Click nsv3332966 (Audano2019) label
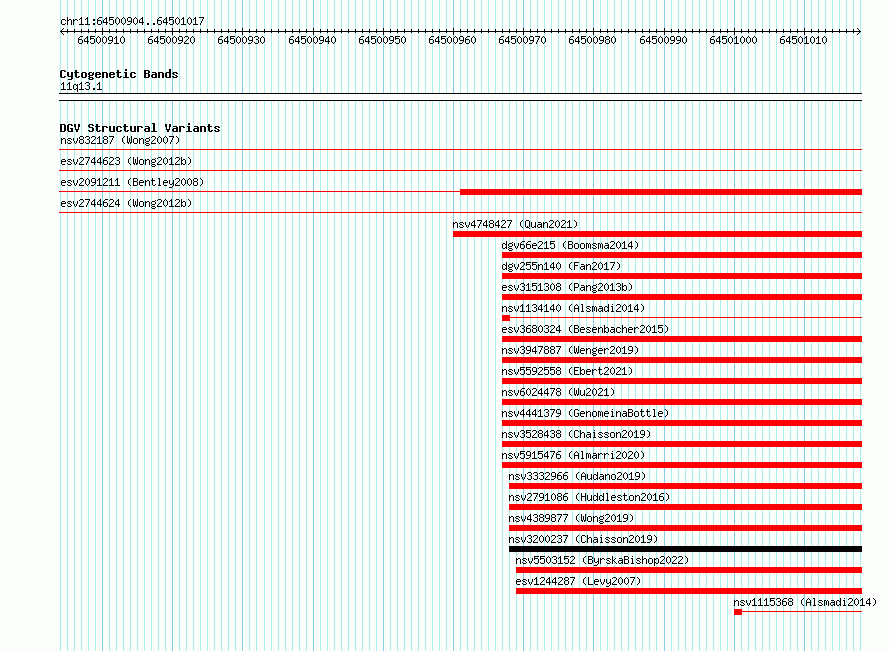The width and height of the screenshot is (890, 651). click(578, 476)
